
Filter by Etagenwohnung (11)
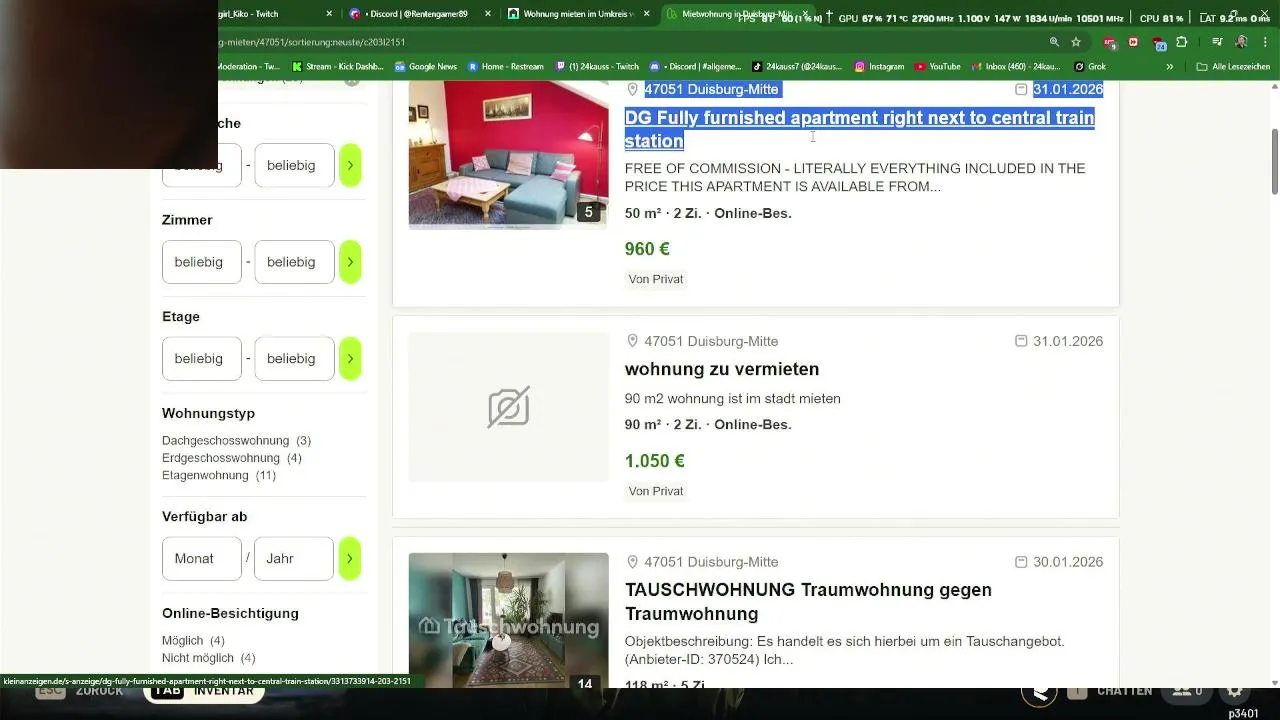tap(219, 475)
